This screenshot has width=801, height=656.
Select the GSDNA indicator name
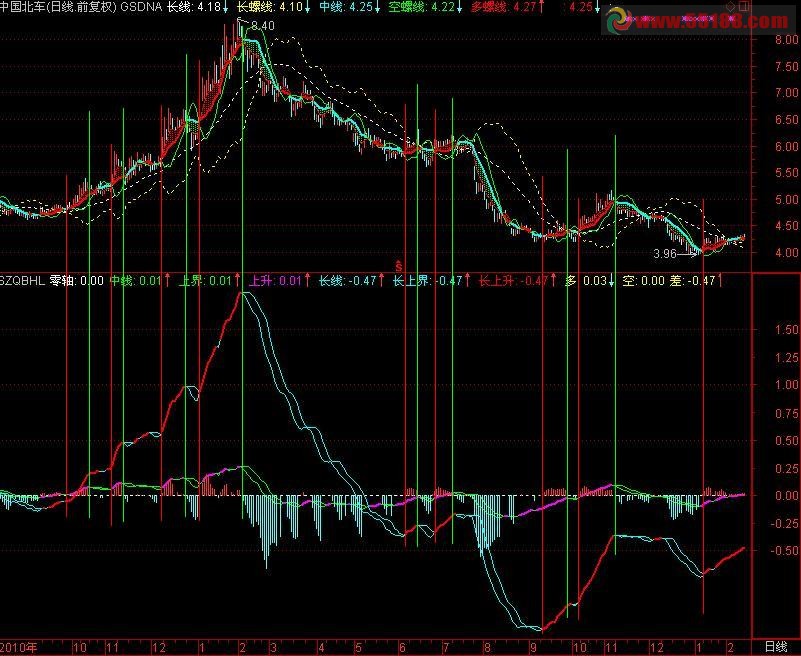[x=142, y=7]
